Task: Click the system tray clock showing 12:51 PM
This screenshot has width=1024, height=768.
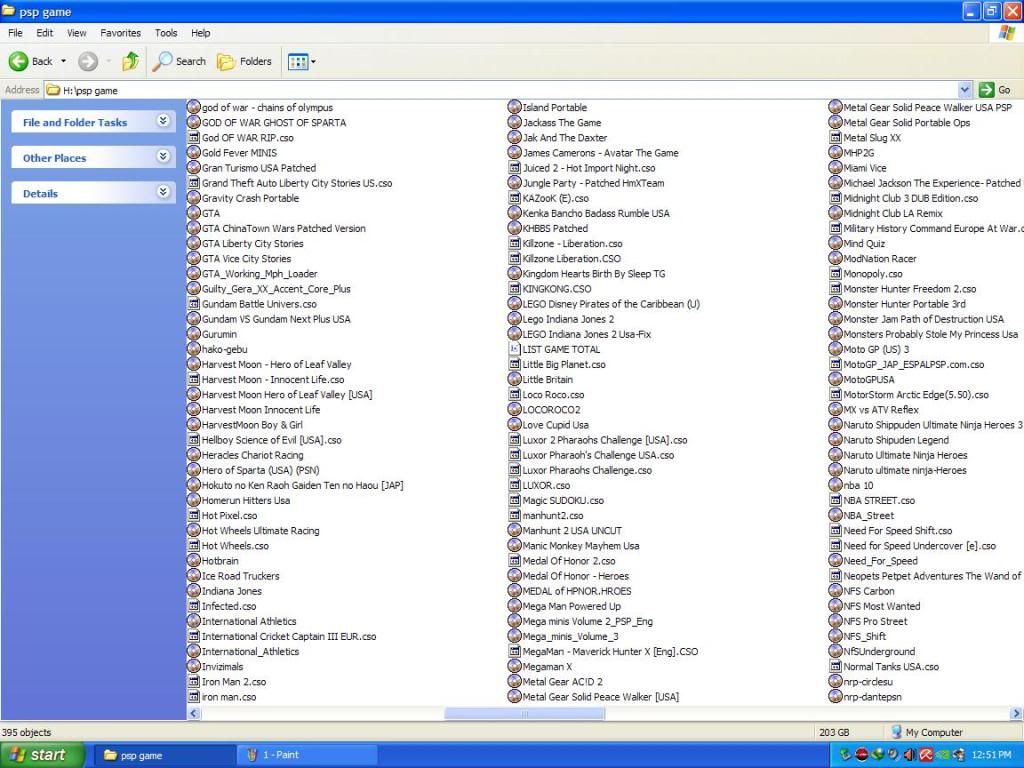Action: click(991, 755)
